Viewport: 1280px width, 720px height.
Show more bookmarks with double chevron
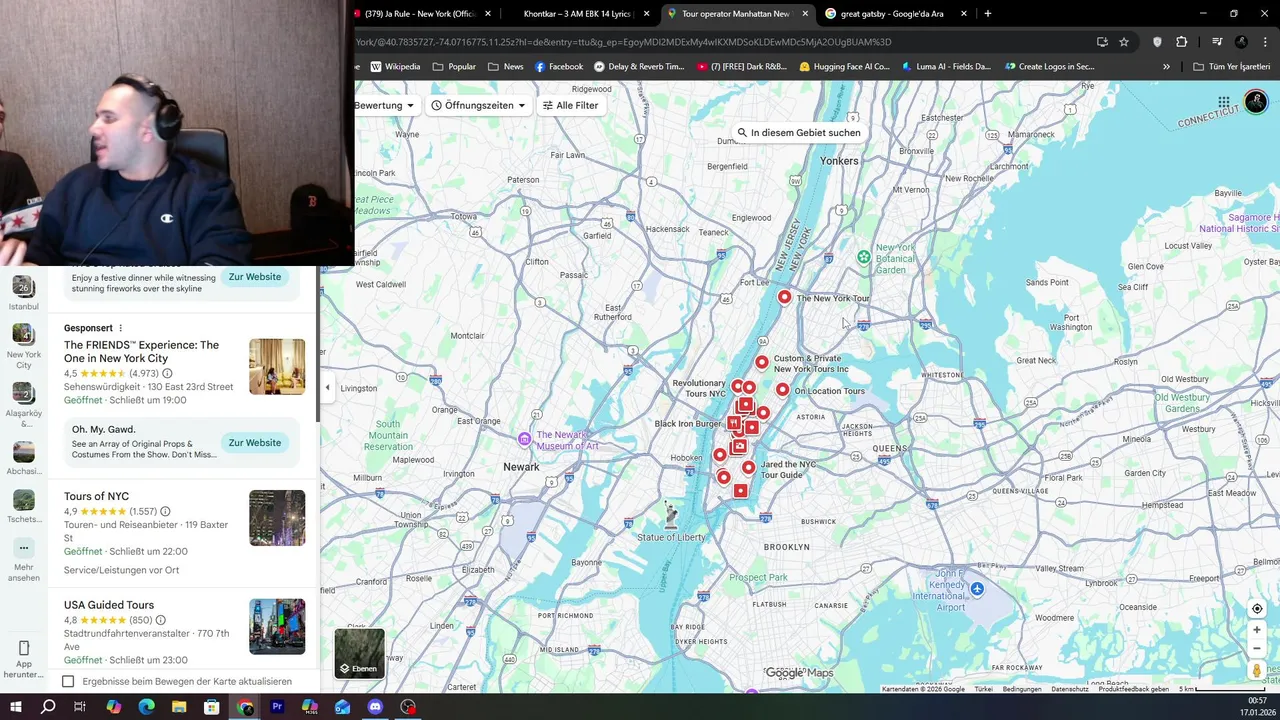[x=1166, y=67]
